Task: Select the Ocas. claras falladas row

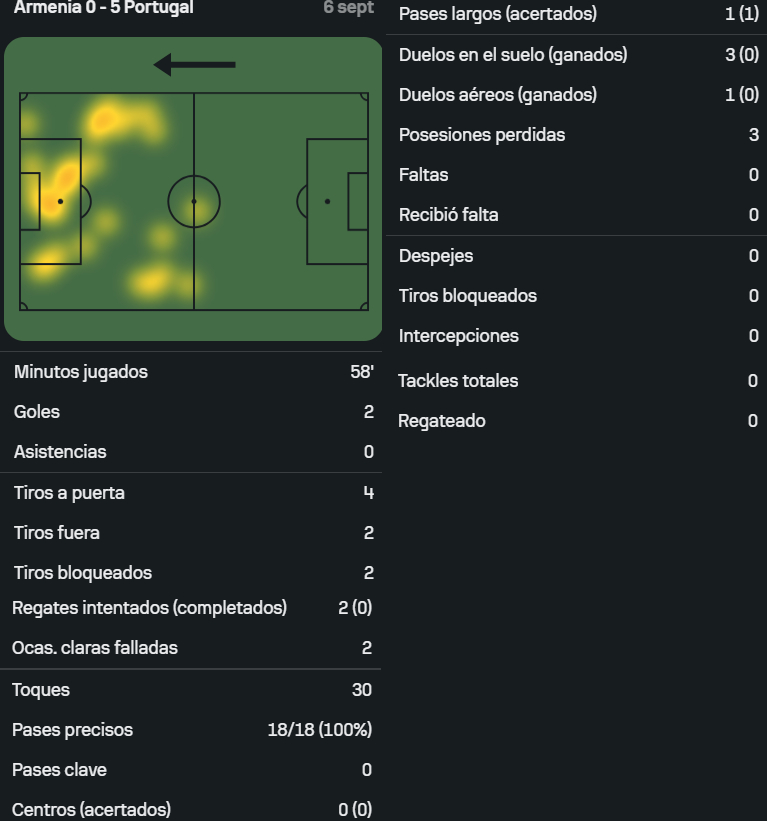Action: (x=192, y=648)
